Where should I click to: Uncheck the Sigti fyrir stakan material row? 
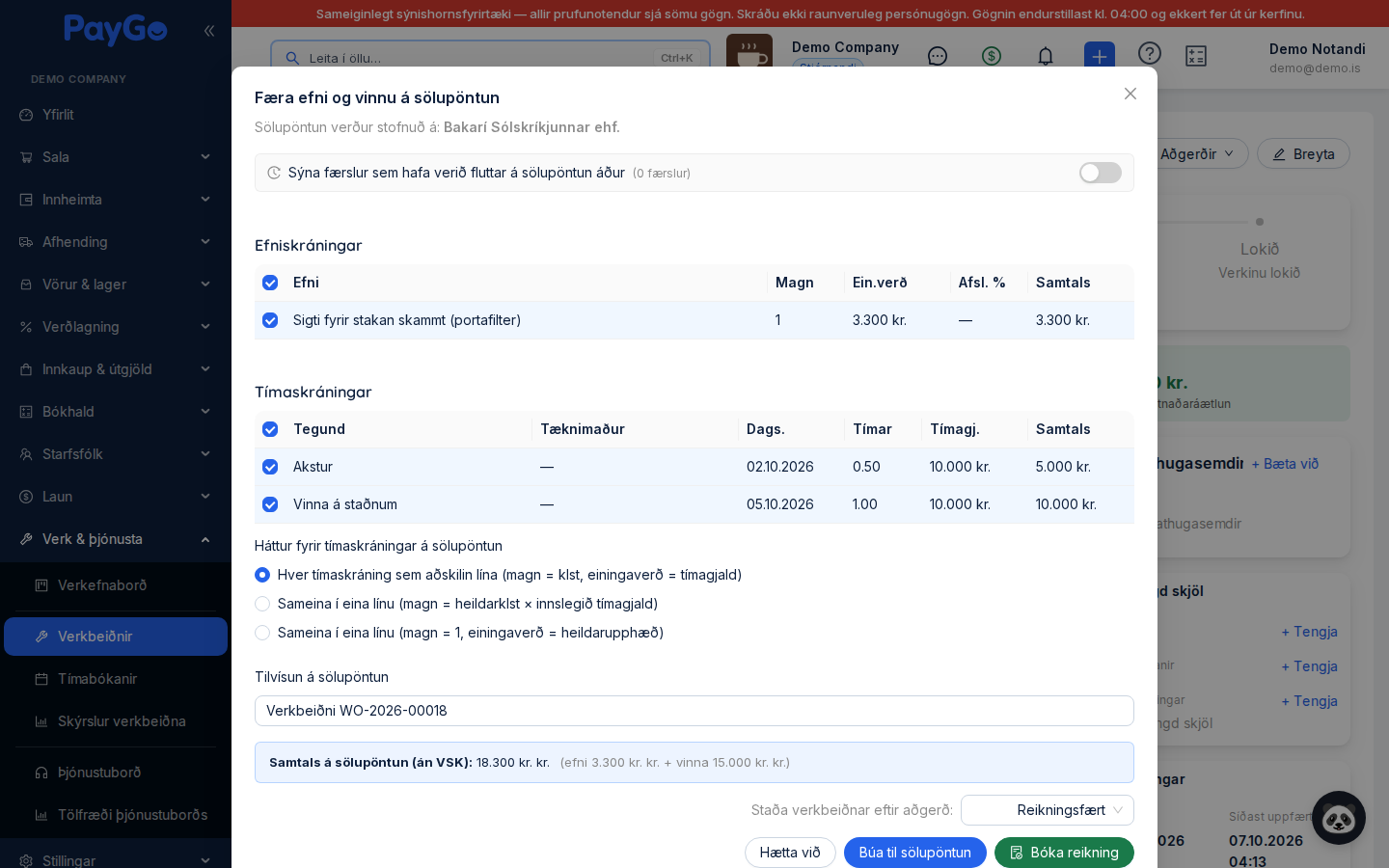pos(270,320)
